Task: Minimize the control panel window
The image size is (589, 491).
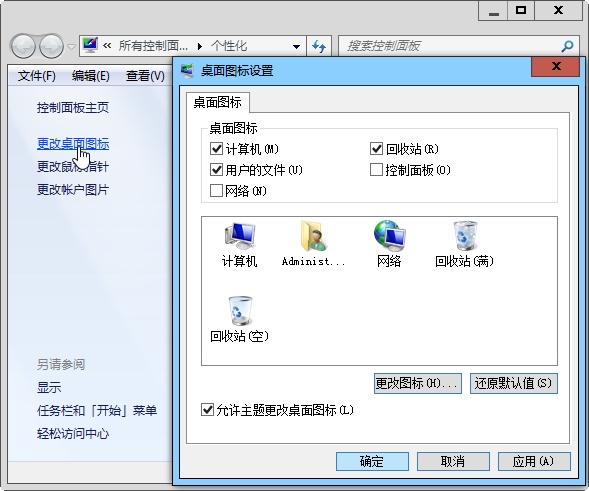Action: coord(494,11)
